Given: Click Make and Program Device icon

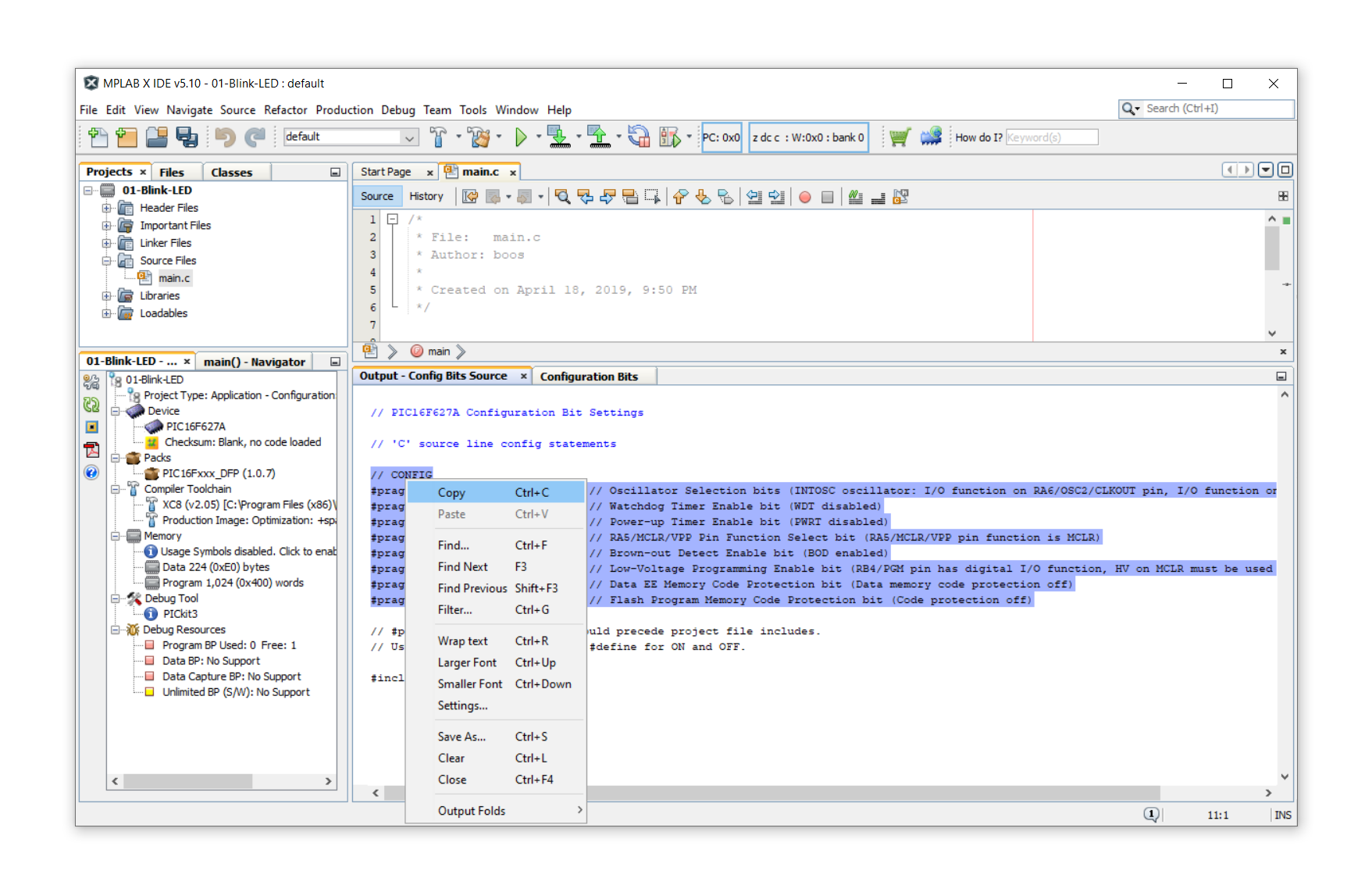Looking at the screenshot, I should pos(558,137).
